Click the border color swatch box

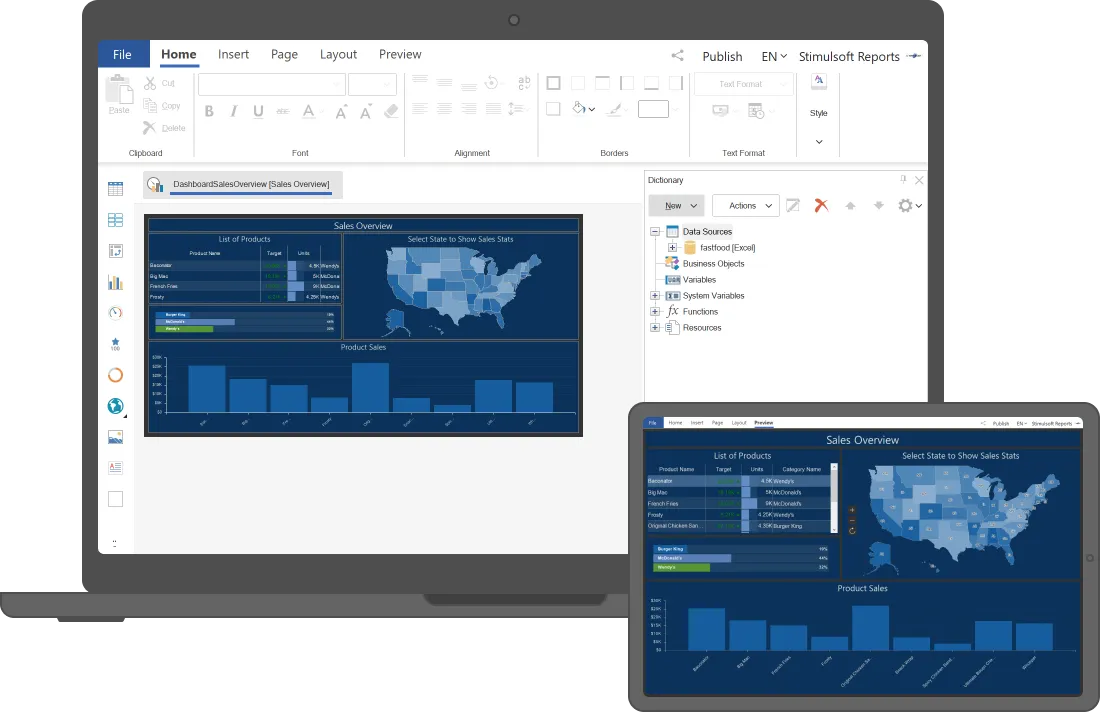pyautogui.click(x=653, y=109)
